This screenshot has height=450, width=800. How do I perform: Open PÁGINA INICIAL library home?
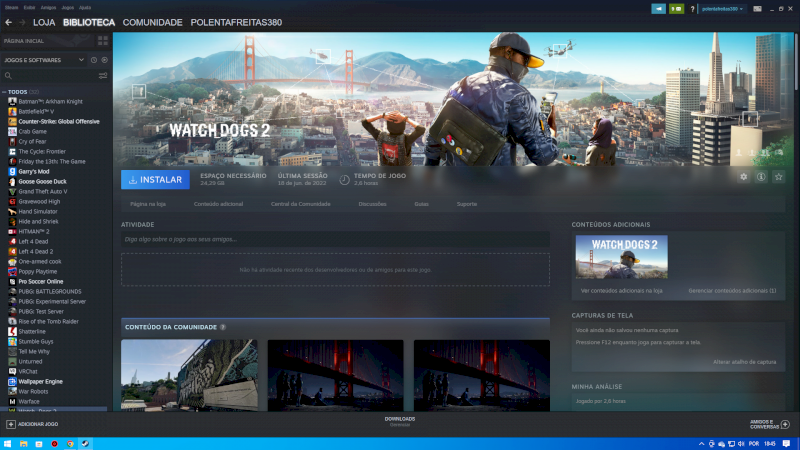pyautogui.click(x=24, y=41)
